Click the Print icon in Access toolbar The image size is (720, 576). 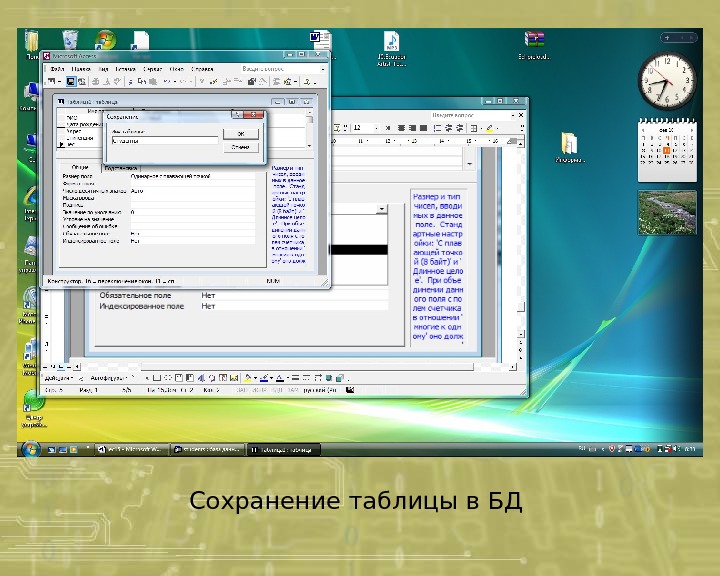[96, 82]
